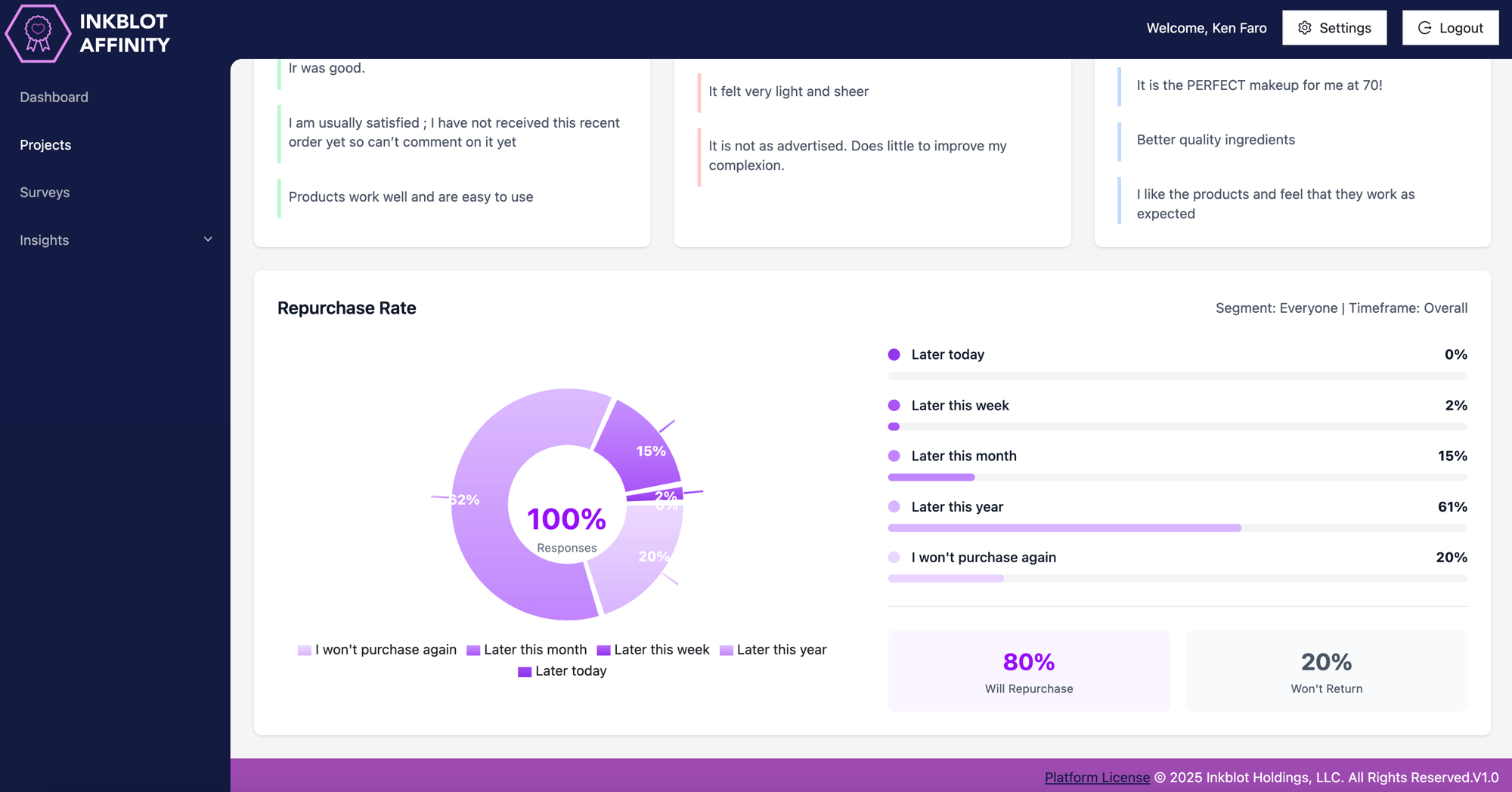Screen dimensions: 1512x792
Task: Click the purple dot beside Later today
Action: tap(894, 354)
